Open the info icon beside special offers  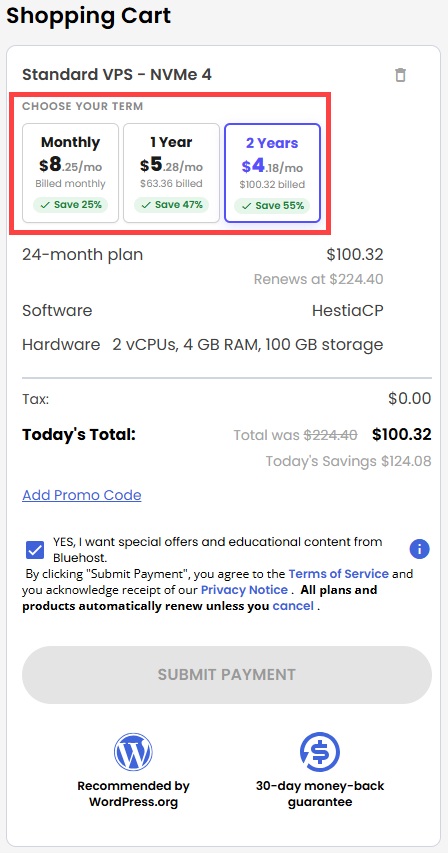pos(419,549)
